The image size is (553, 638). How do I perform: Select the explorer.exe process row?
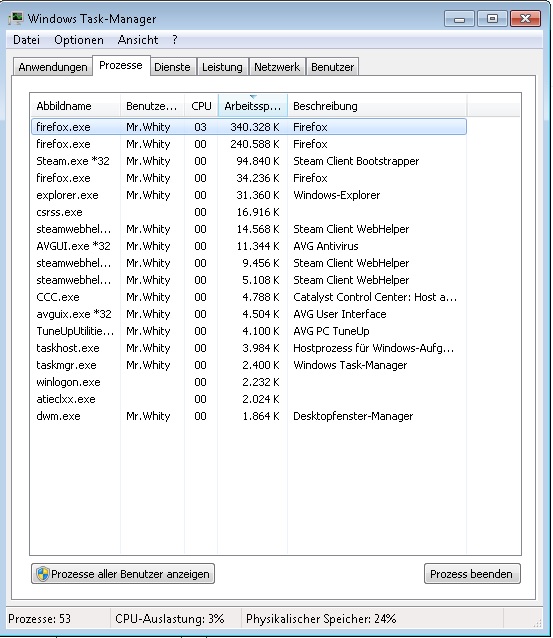249,195
